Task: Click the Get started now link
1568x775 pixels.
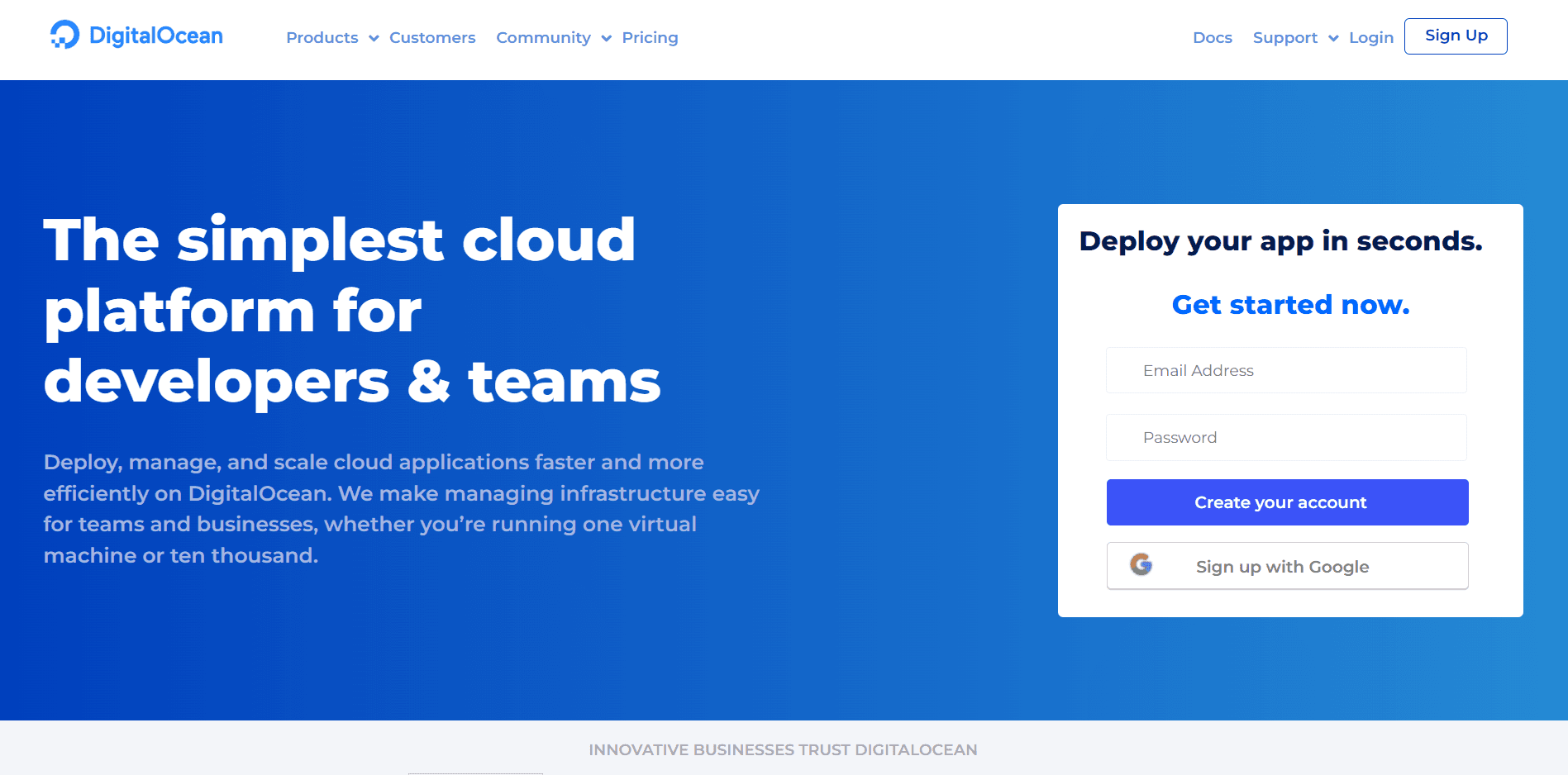Action: (1289, 304)
